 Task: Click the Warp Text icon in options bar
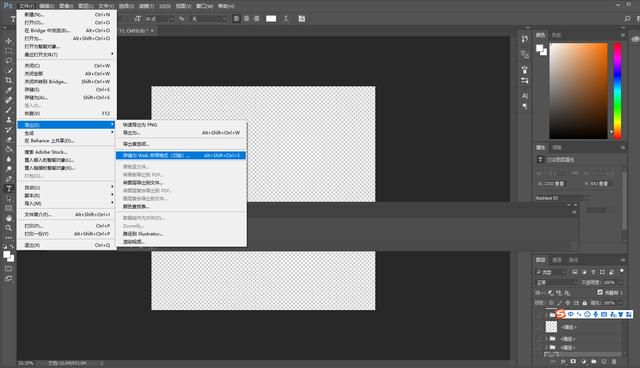tap(286, 19)
